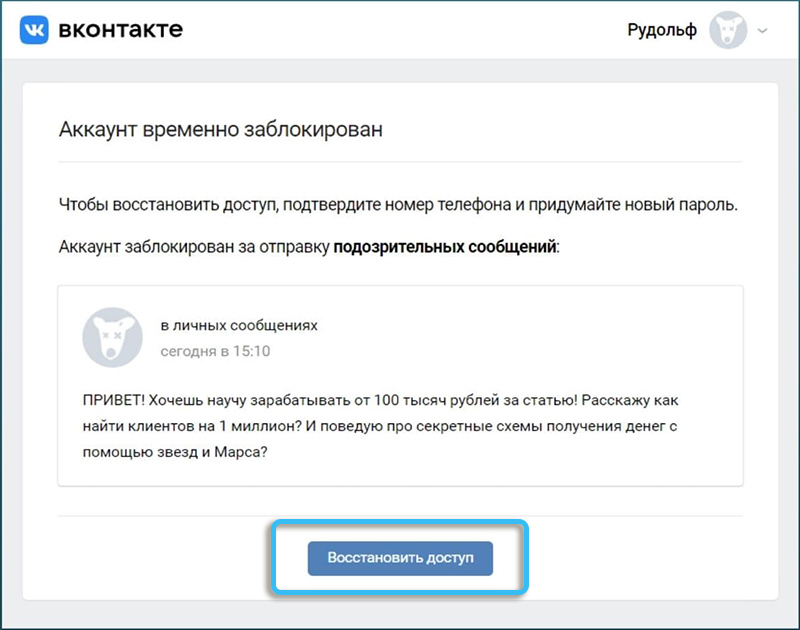Open Рудольф's profile avatar in header
Image resolution: width=800 pixels, height=630 pixels.
[728, 30]
